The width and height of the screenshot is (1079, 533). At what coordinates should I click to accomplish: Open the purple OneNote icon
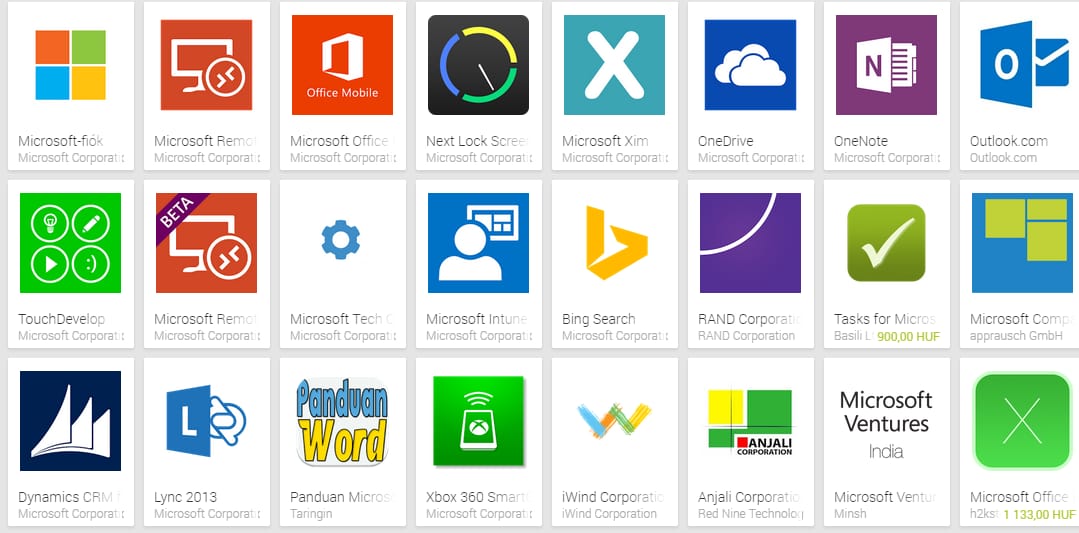coord(886,65)
